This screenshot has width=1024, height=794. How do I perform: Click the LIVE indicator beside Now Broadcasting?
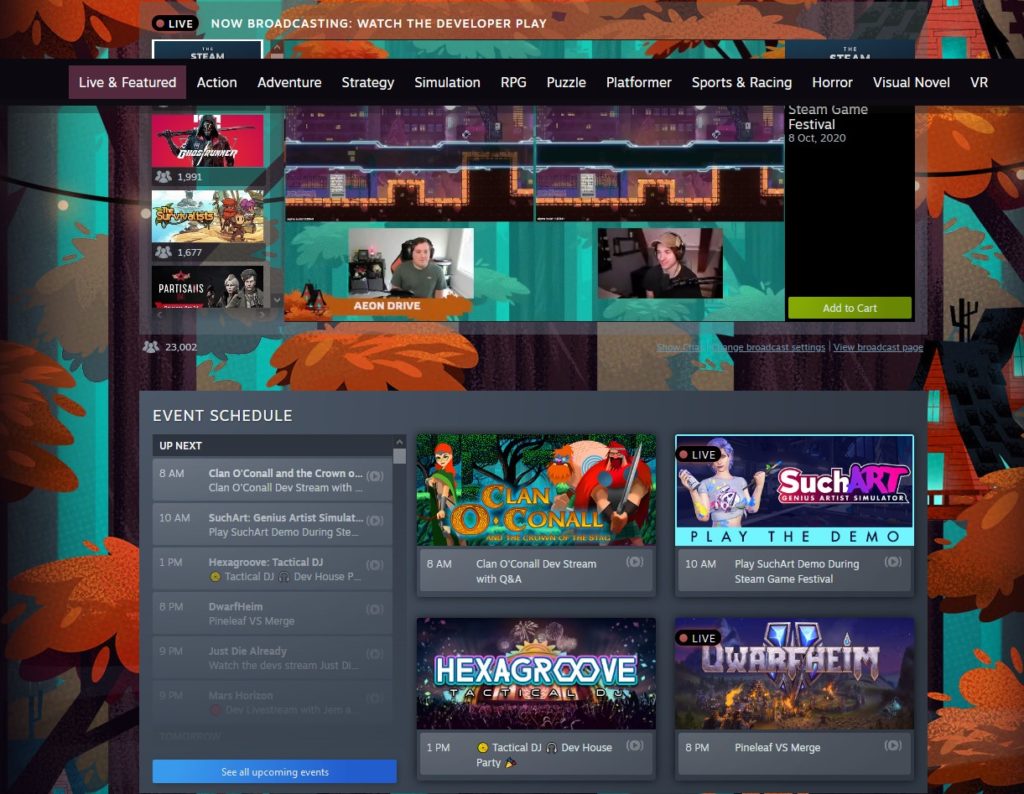[175, 24]
